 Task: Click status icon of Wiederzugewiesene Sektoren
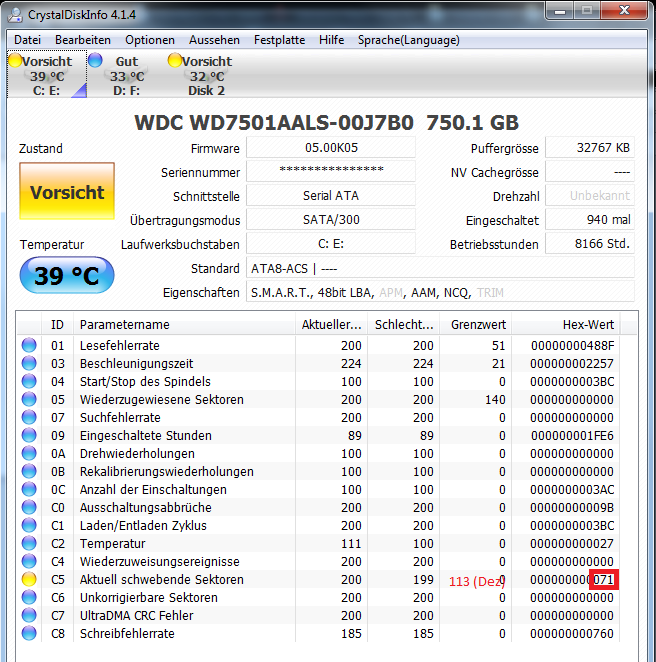click(29, 399)
